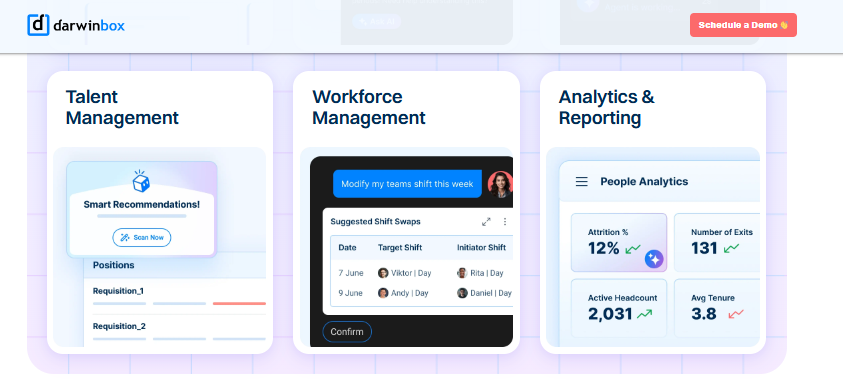Click the Smart Recommendations! heading
The height and width of the screenshot is (387, 843).
click(141, 205)
